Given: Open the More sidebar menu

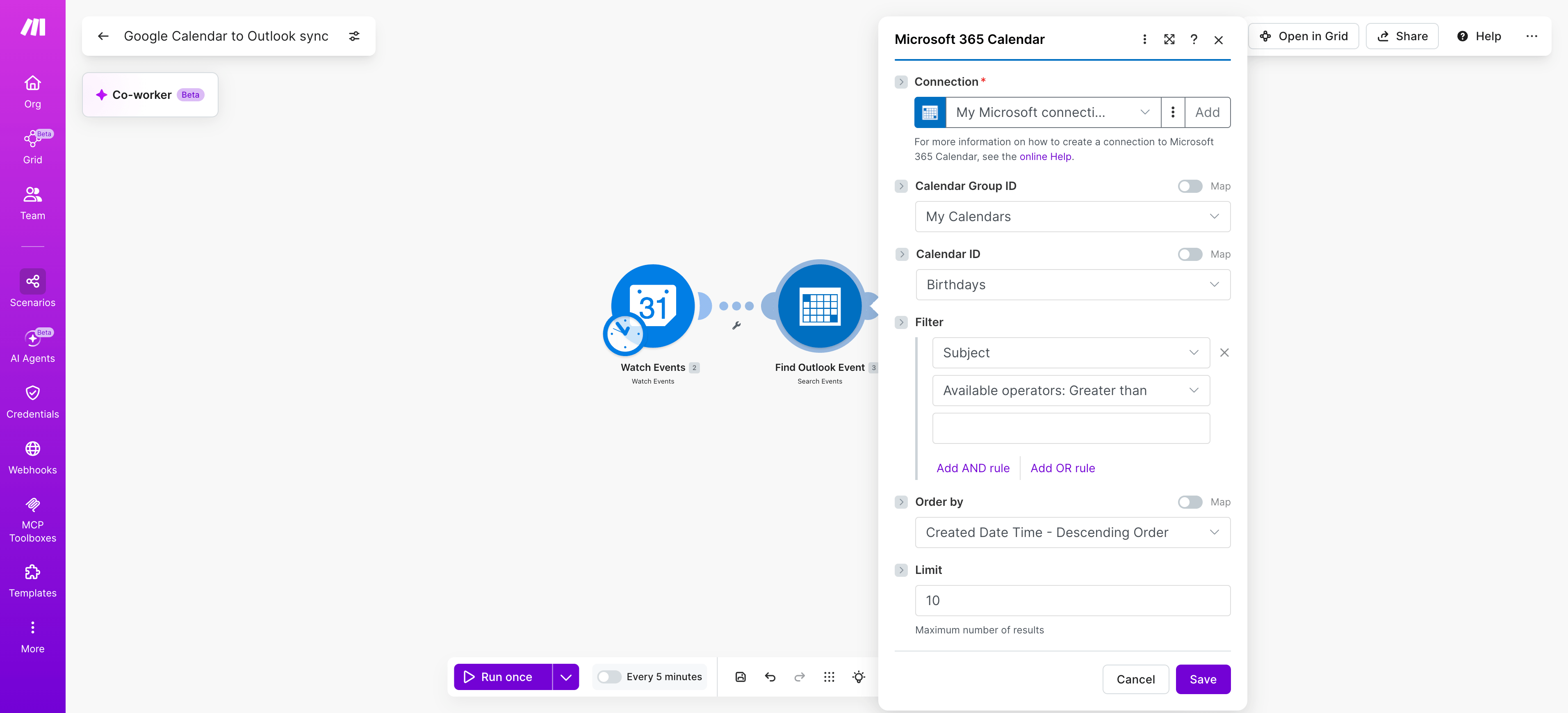Looking at the screenshot, I should tap(32, 637).
